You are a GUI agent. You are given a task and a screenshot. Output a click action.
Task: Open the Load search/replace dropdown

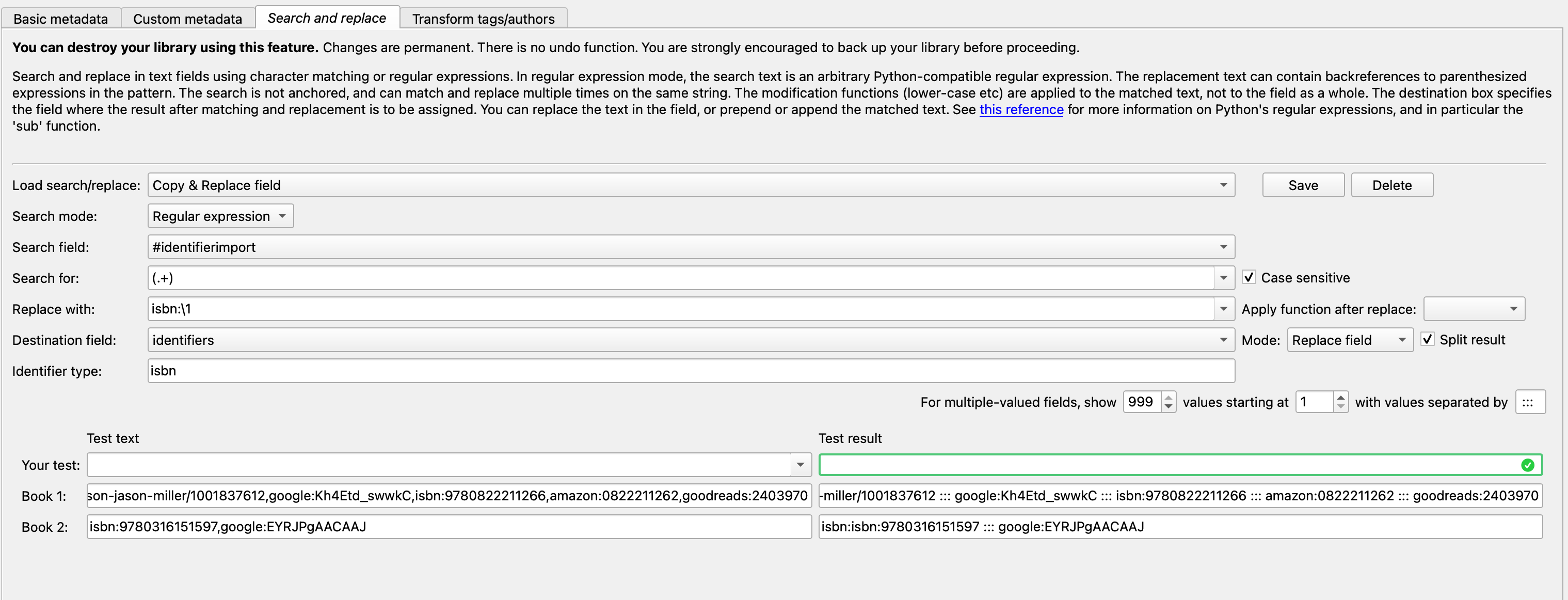(x=691, y=185)
